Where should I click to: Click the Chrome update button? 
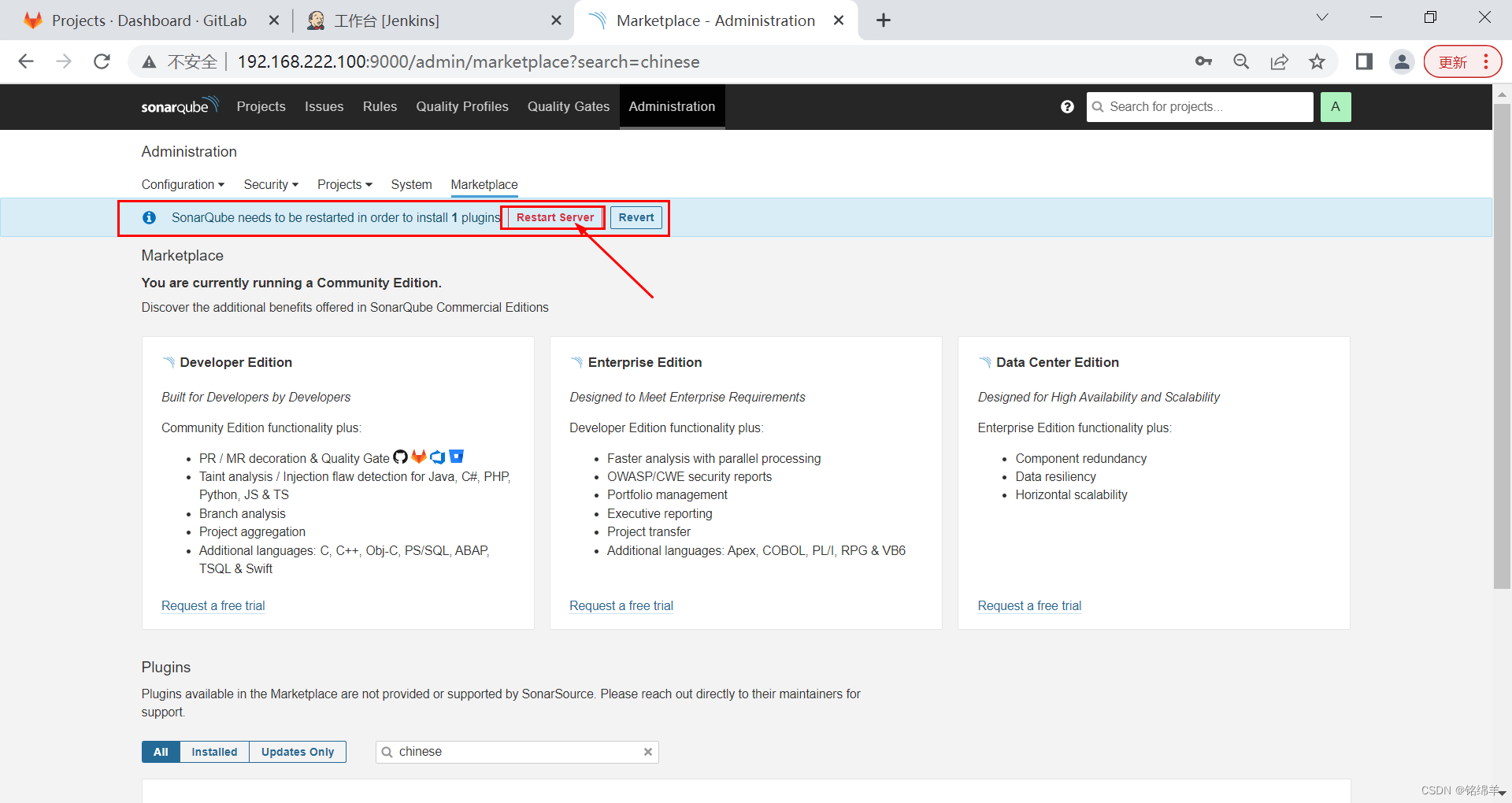point(1453,61)
